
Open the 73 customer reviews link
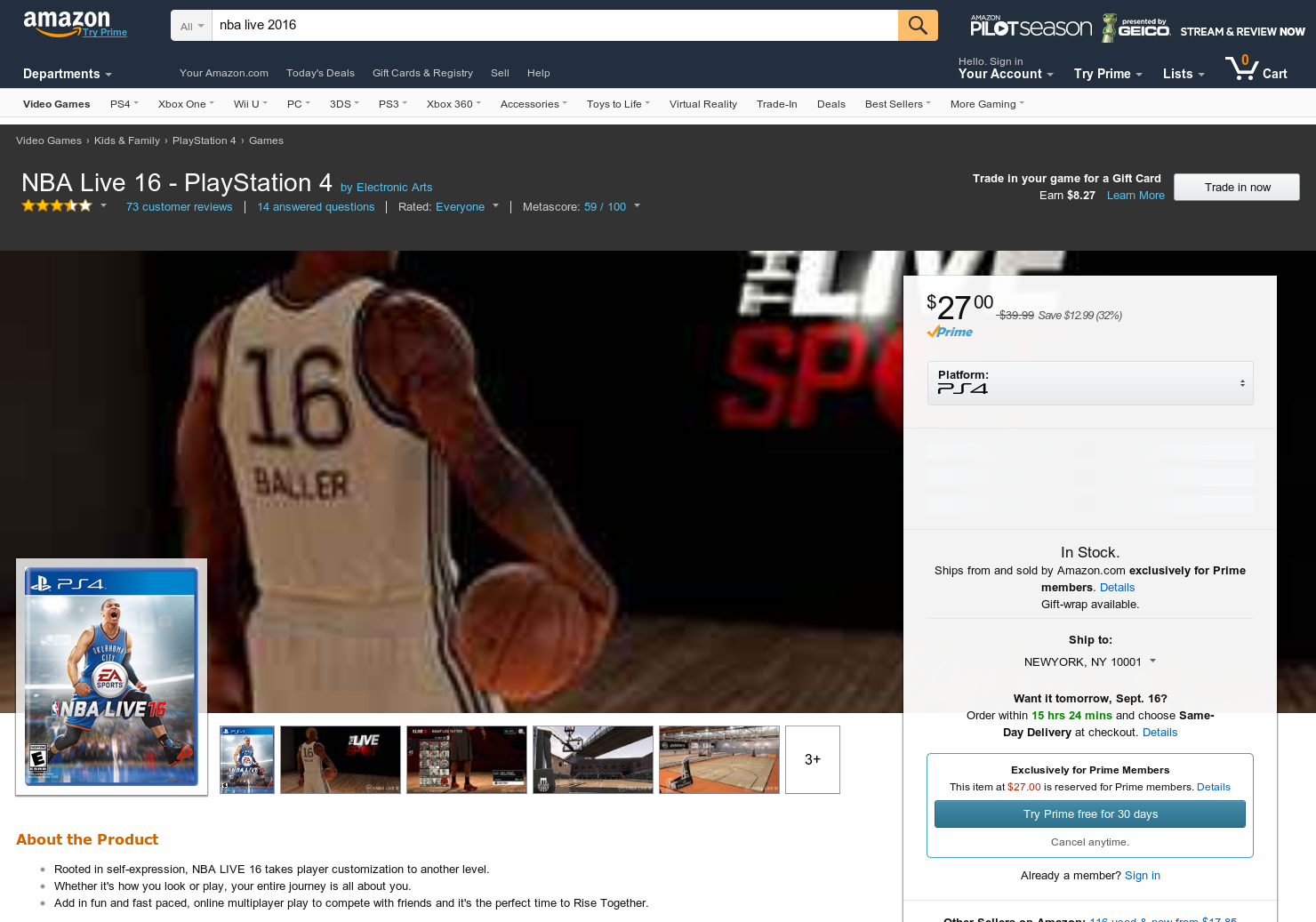179,207
